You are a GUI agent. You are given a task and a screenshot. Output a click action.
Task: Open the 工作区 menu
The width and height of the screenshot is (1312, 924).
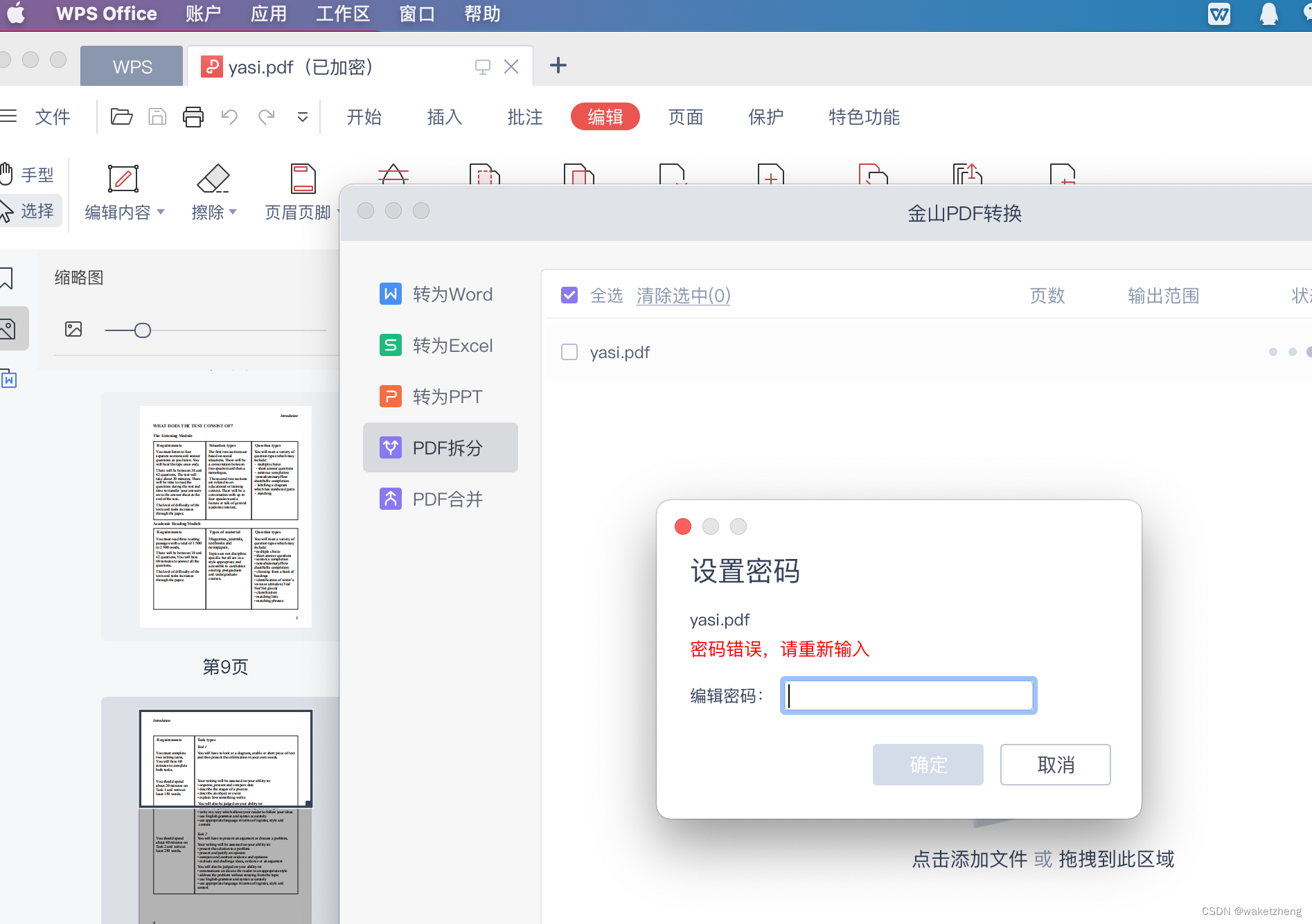(x=343, y=14)
